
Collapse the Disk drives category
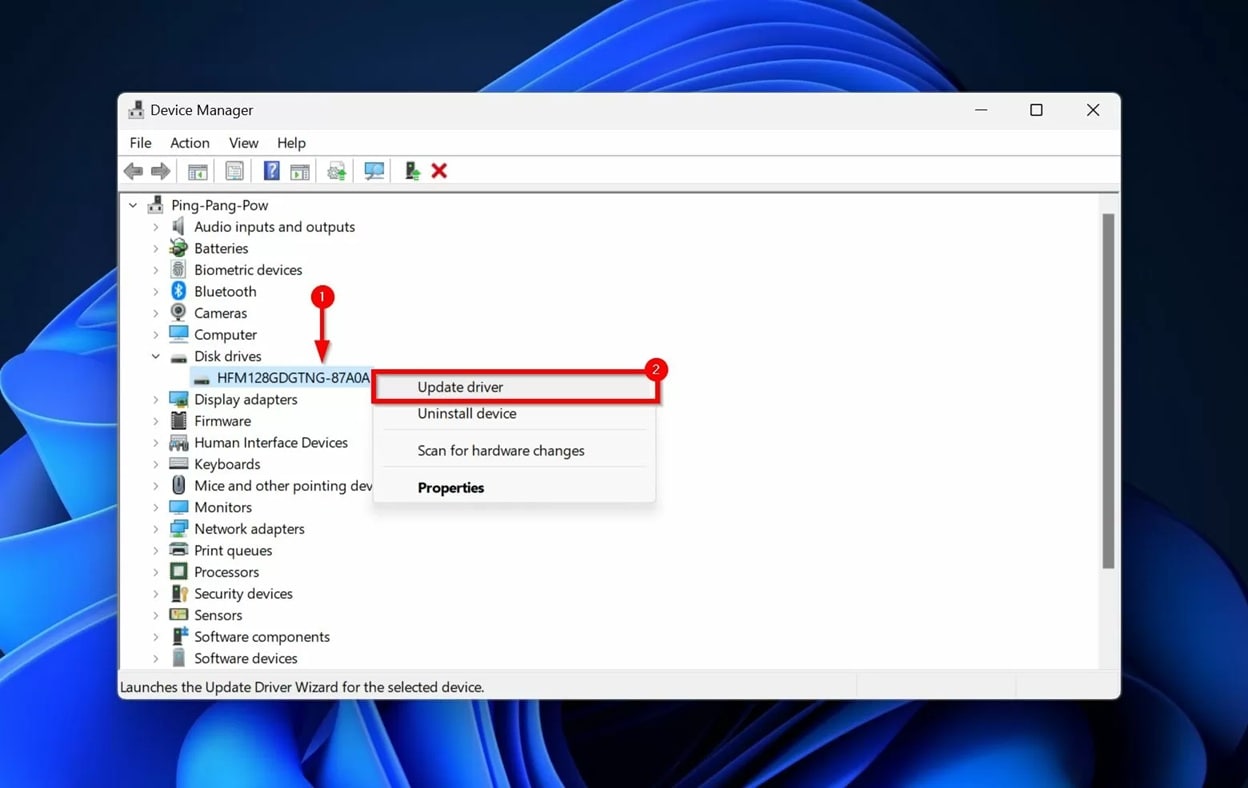tap(156, 356)
